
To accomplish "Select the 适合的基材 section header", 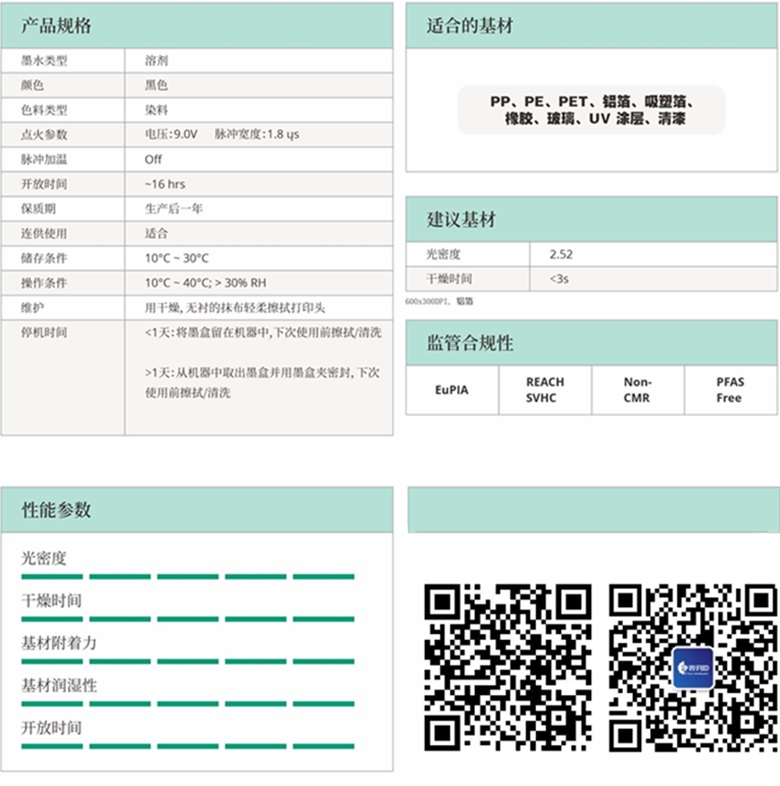I will point(592,26).
